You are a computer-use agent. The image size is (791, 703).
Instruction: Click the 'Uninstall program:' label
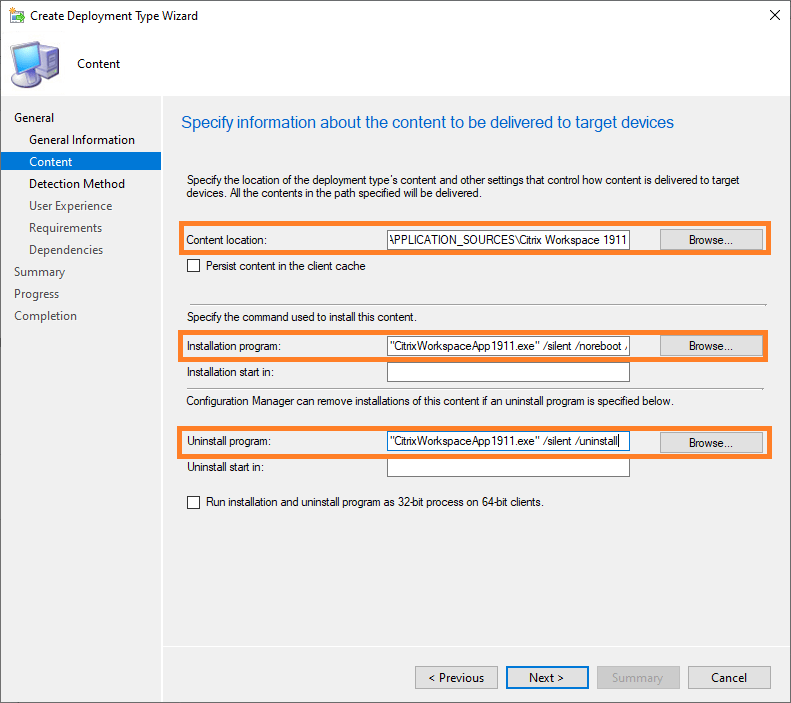pos(229,441)
